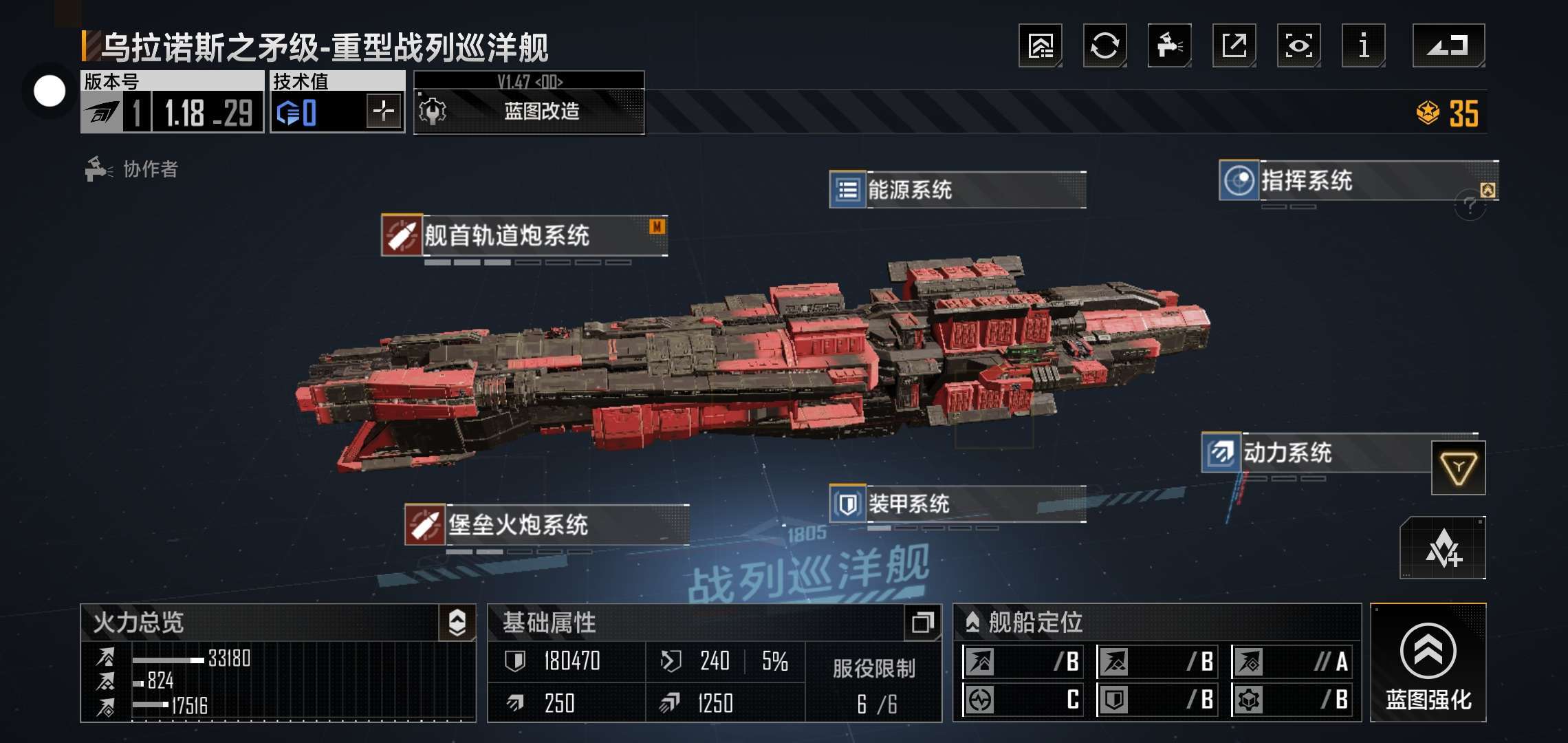Expand the 火力总览 panel toggle arrows

coord(457,622)
